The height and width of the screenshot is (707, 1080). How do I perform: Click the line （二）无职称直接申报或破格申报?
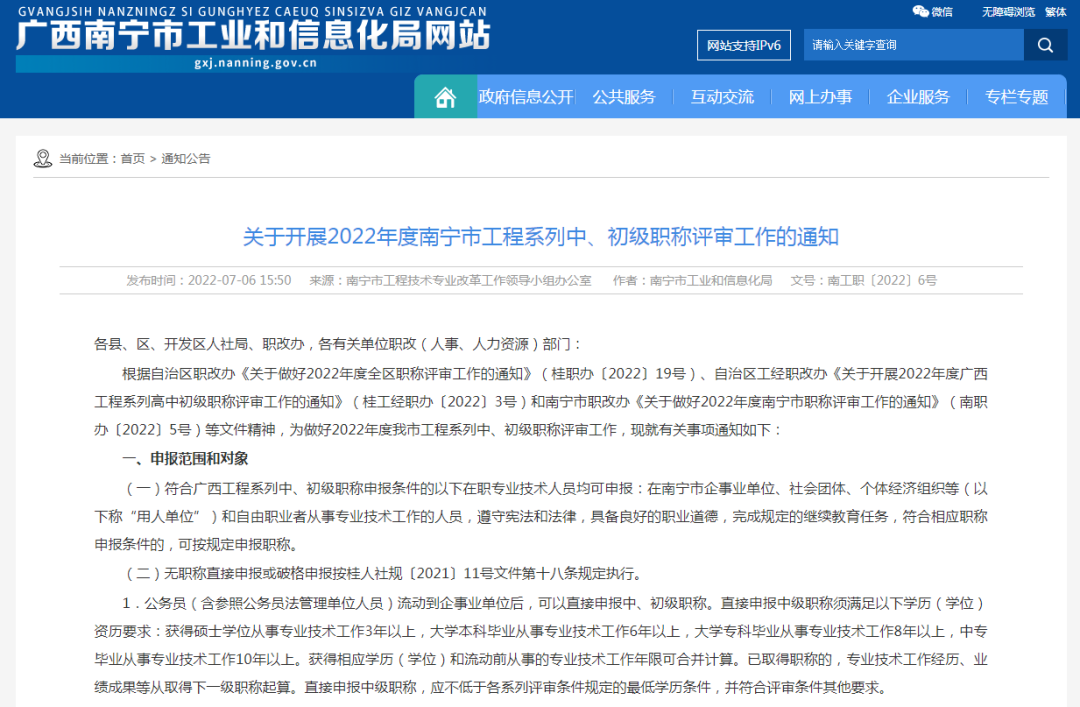click(x=384, y=573)
